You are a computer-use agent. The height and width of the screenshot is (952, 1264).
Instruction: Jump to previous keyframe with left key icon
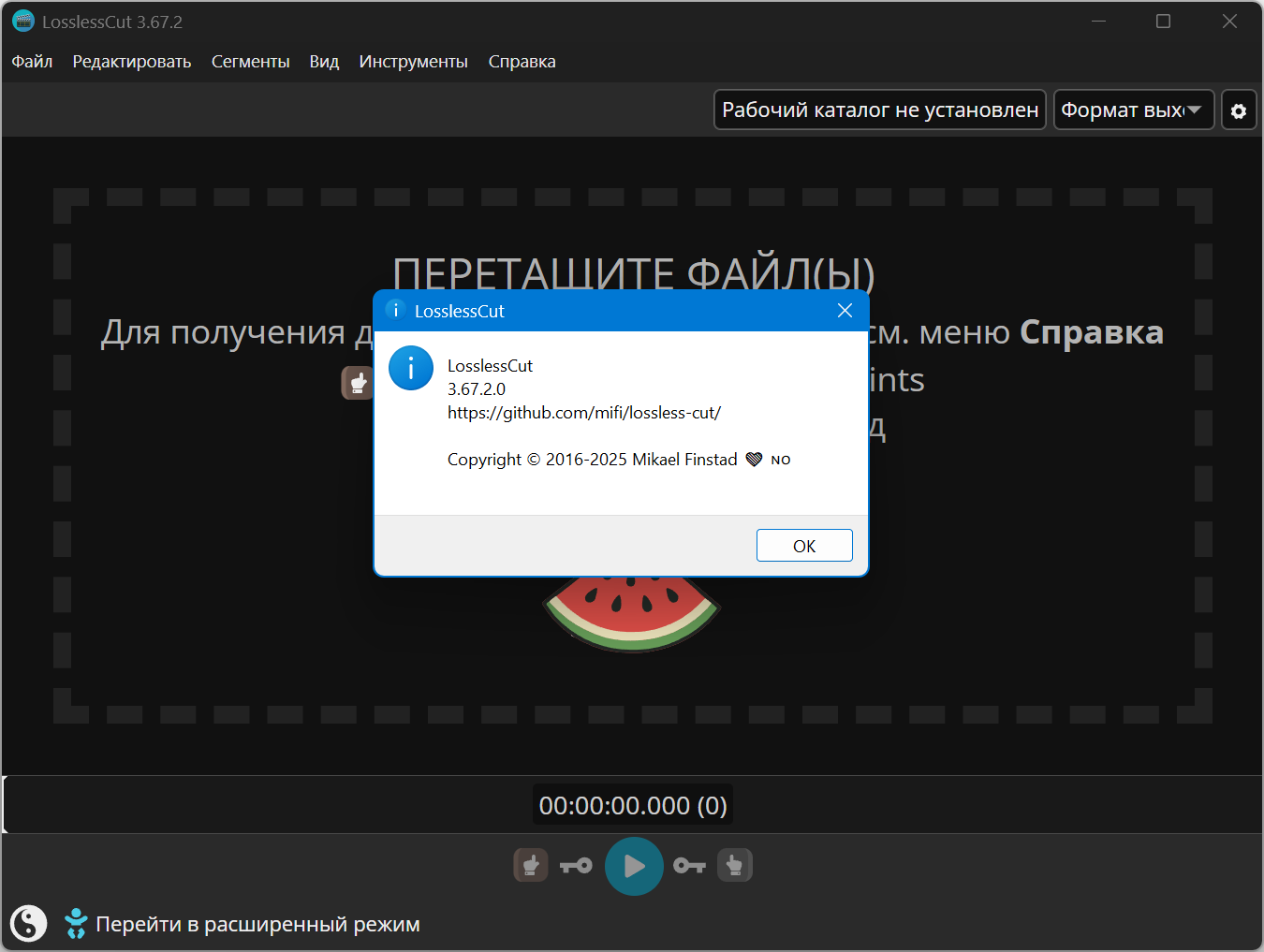point(576,866)
